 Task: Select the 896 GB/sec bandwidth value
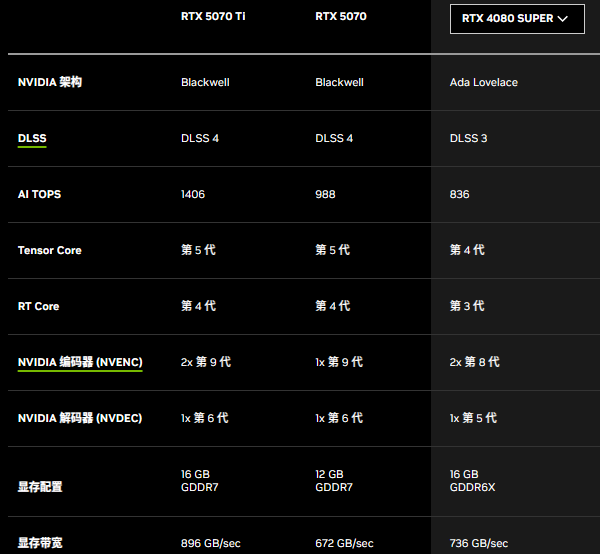point(211,543)
